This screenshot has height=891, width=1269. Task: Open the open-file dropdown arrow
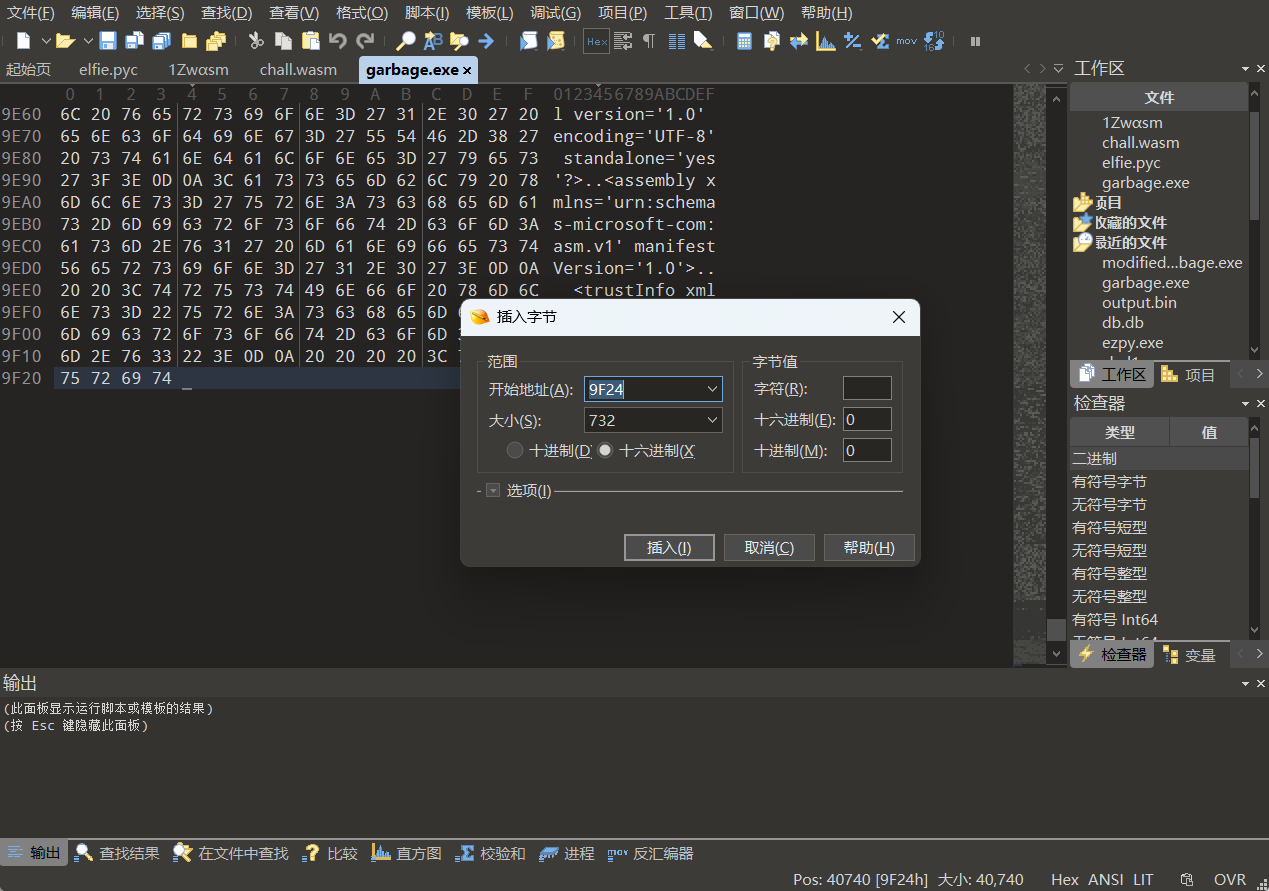[88, 41]
